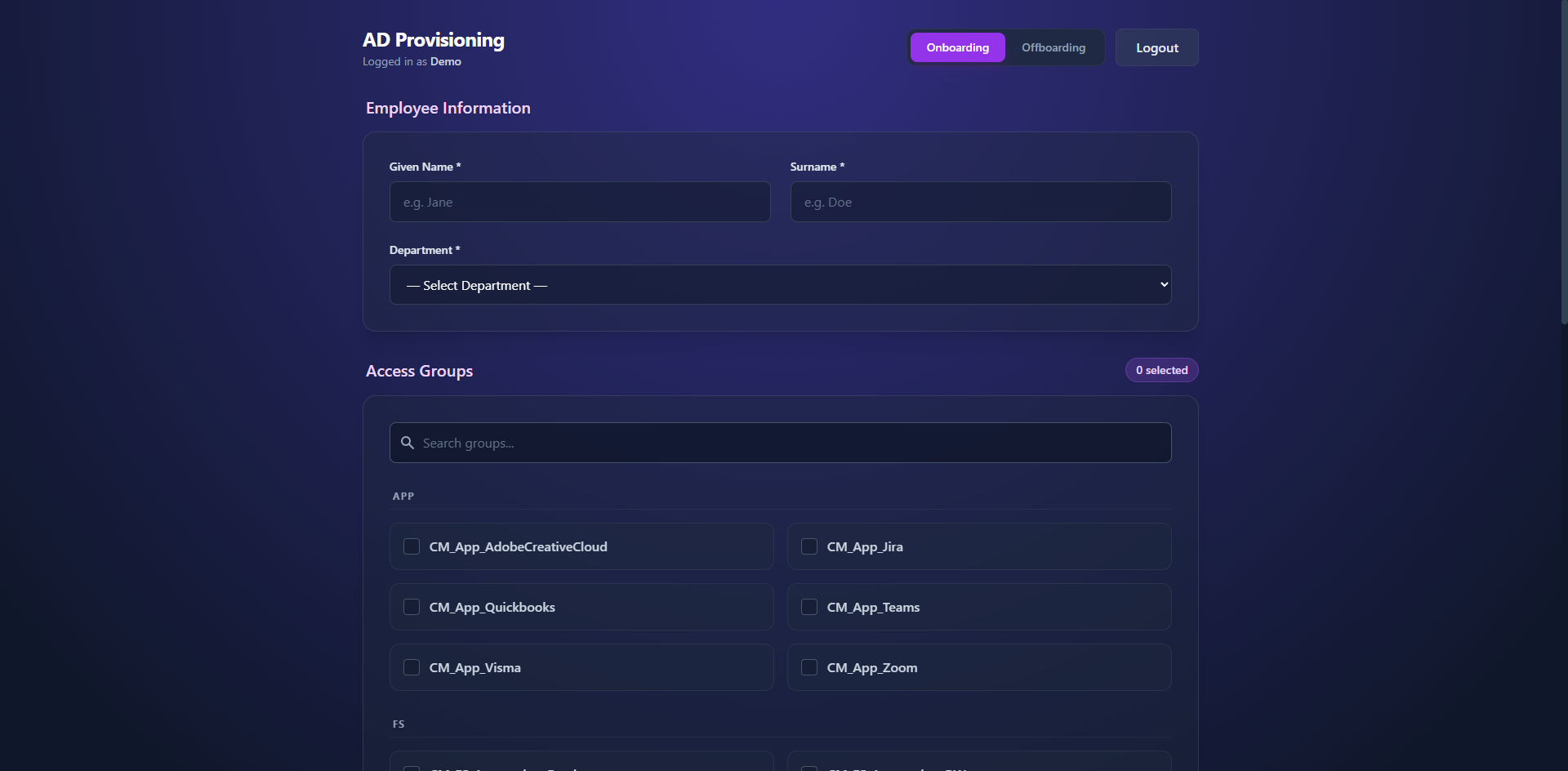Click the 0 selected badge

coord(1161,369)
